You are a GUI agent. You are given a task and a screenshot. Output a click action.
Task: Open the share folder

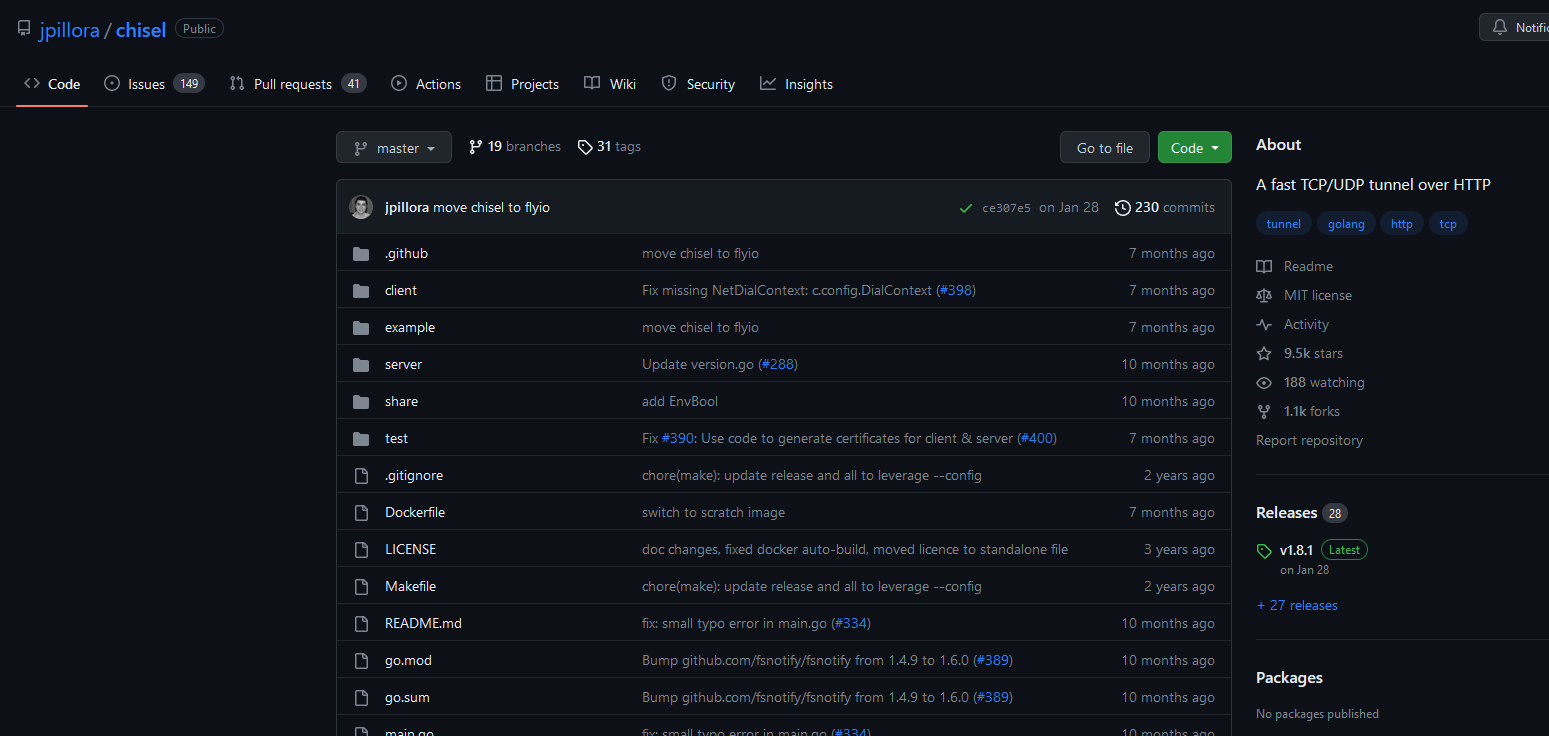point(401,402)
